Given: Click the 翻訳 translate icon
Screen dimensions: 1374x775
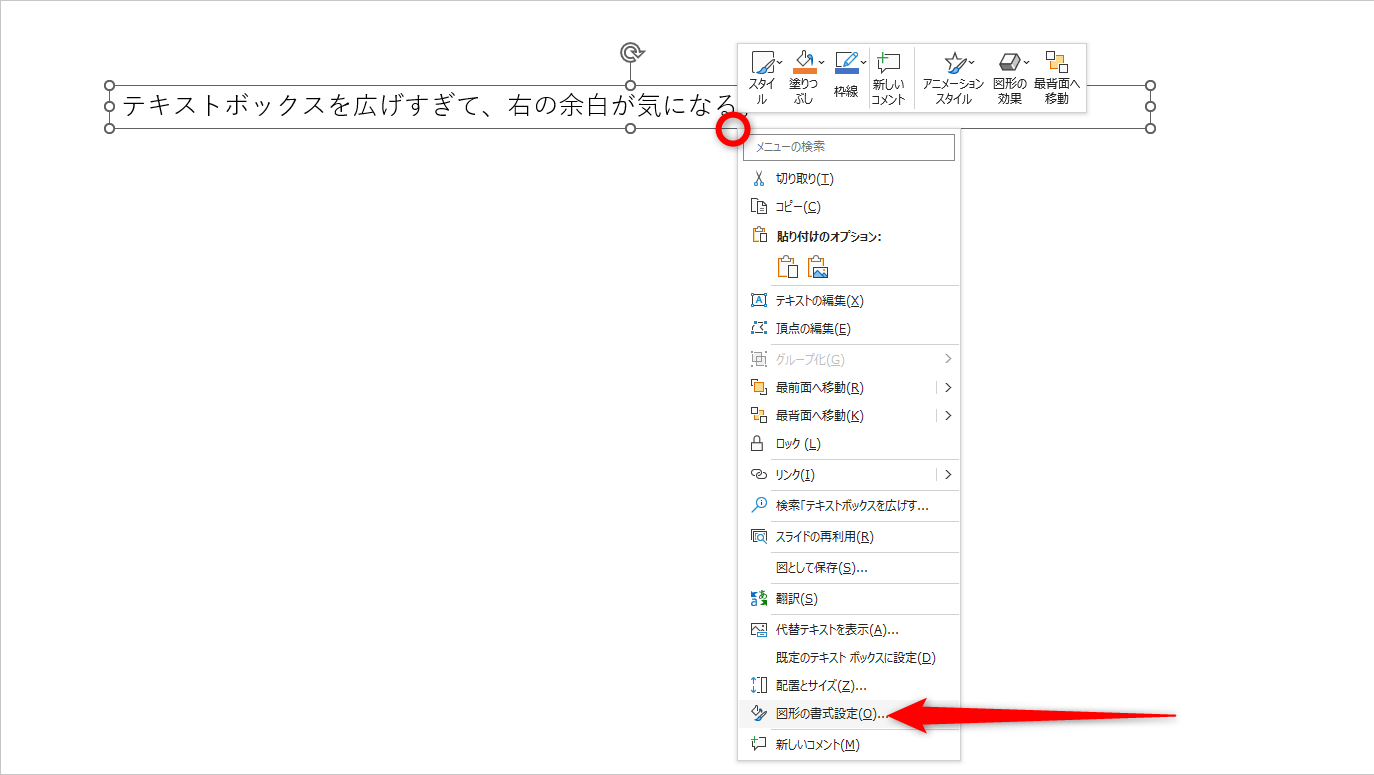Looking at the screenshot, I should point(759,598).
